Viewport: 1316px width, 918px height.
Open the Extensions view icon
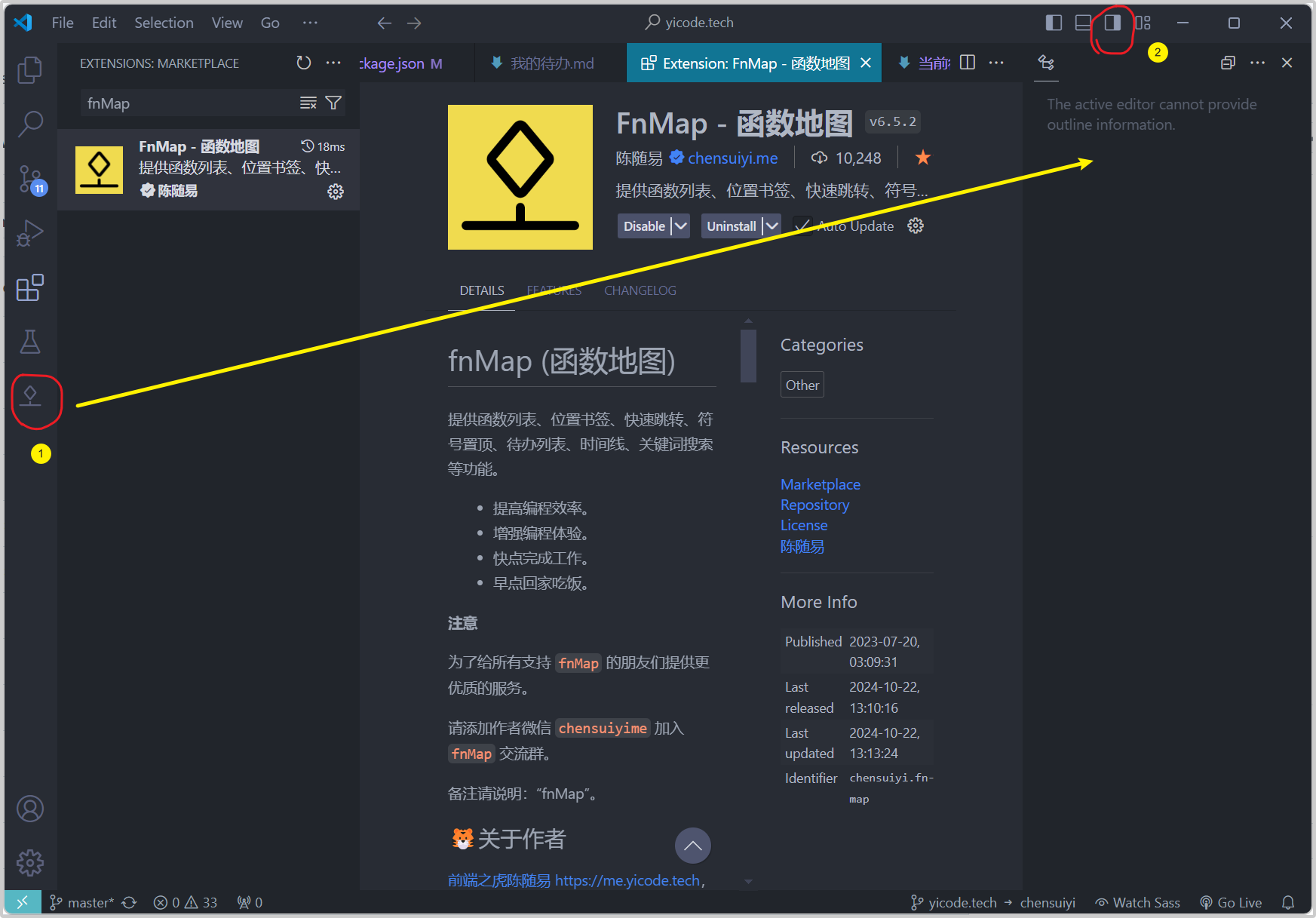point(29,287)
